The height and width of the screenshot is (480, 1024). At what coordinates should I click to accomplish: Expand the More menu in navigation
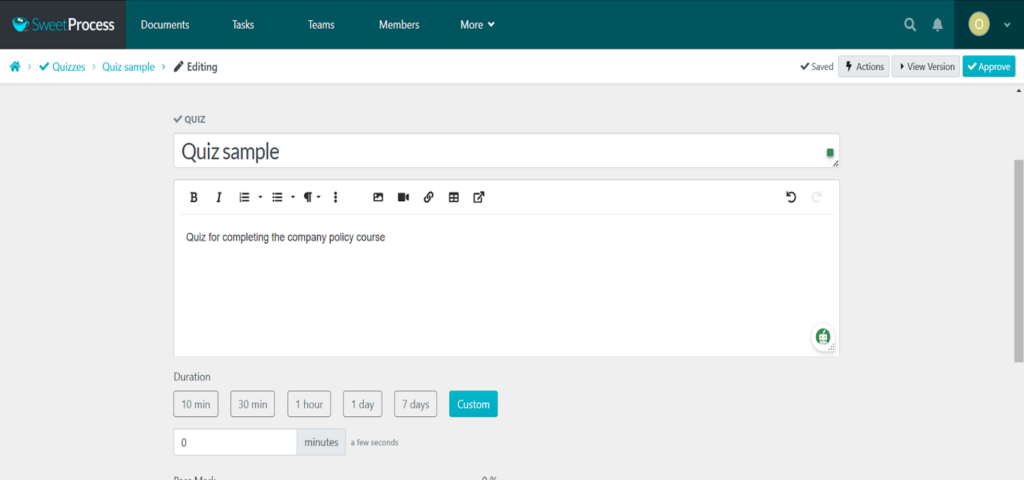click(477, 25)
